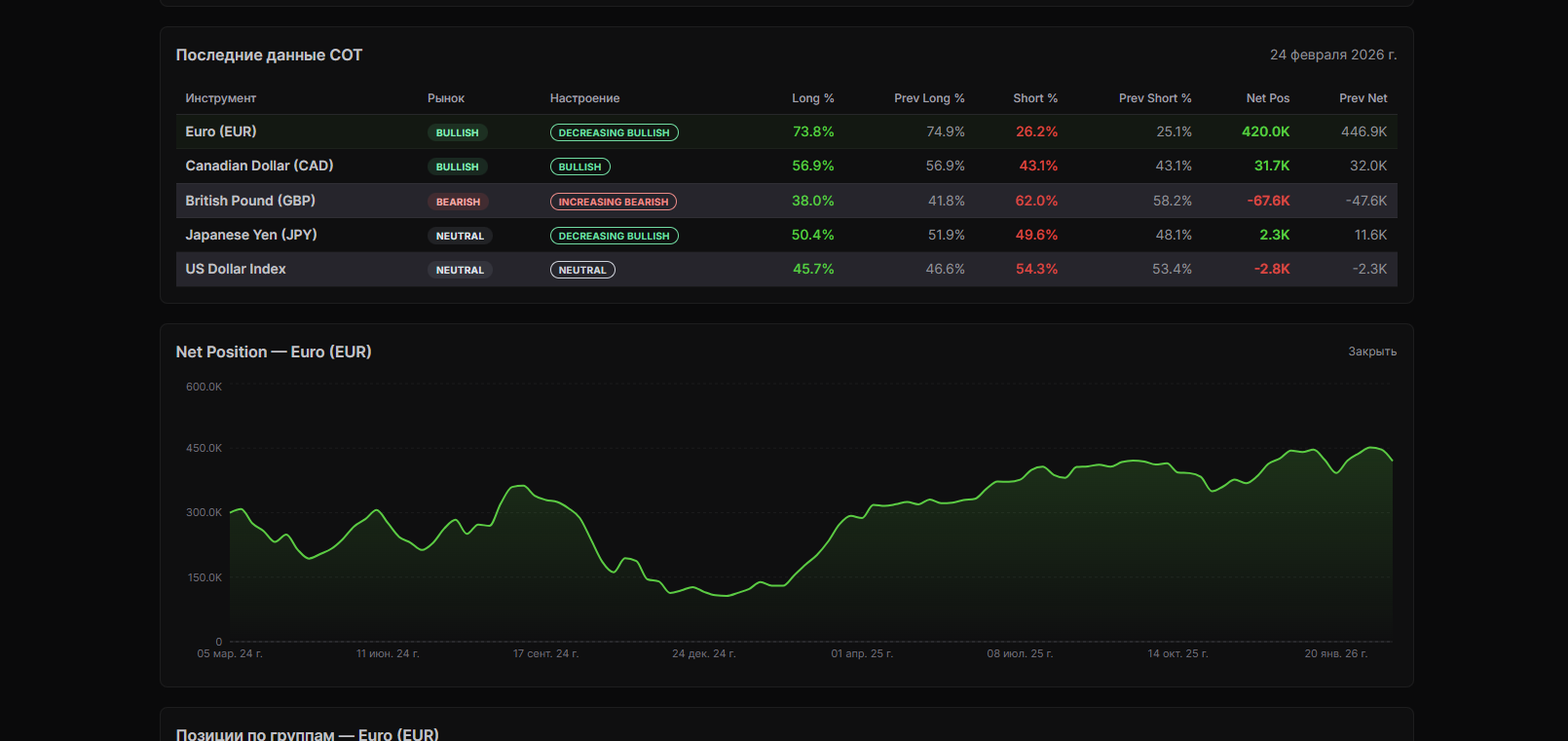
Task: Click the Prev Long % column header
Action: coord(929,98)
